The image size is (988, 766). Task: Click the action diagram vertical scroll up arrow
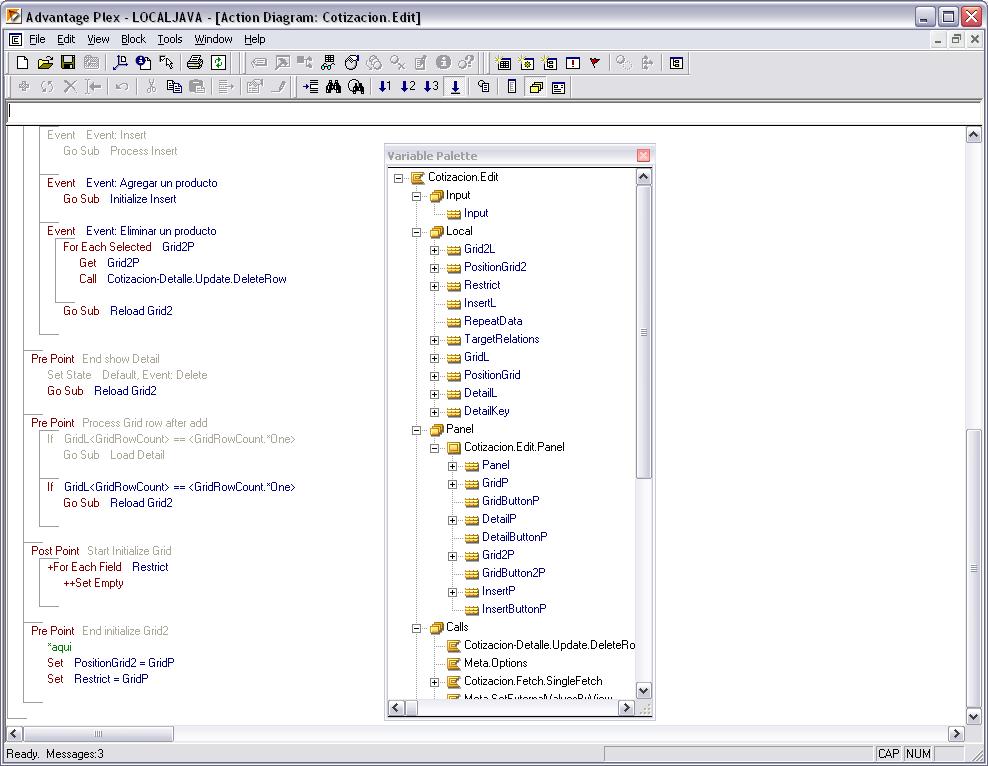[x=974, y=135]
